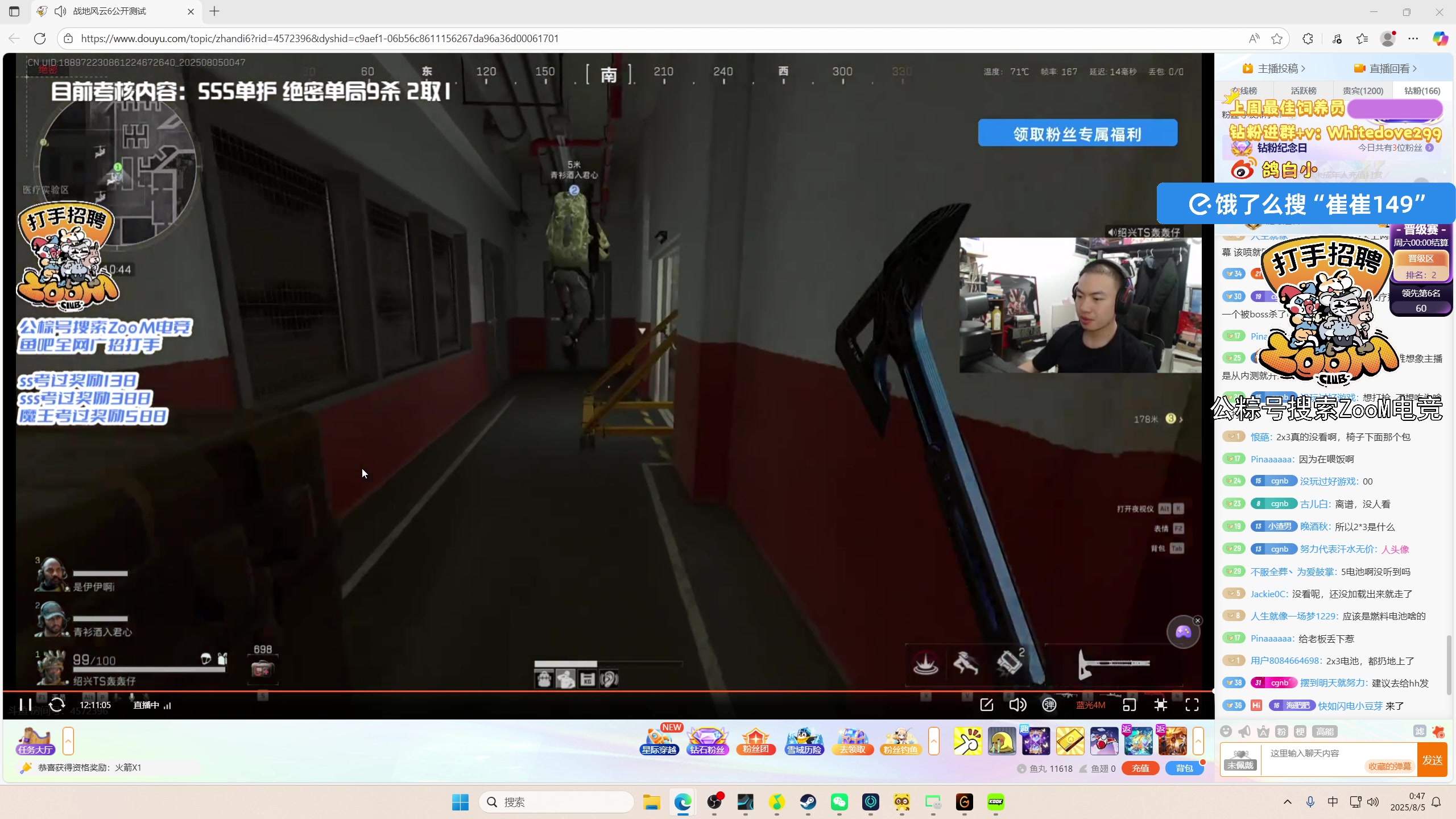Toggle 滤 chat filter

click(x=1420, y=731)
